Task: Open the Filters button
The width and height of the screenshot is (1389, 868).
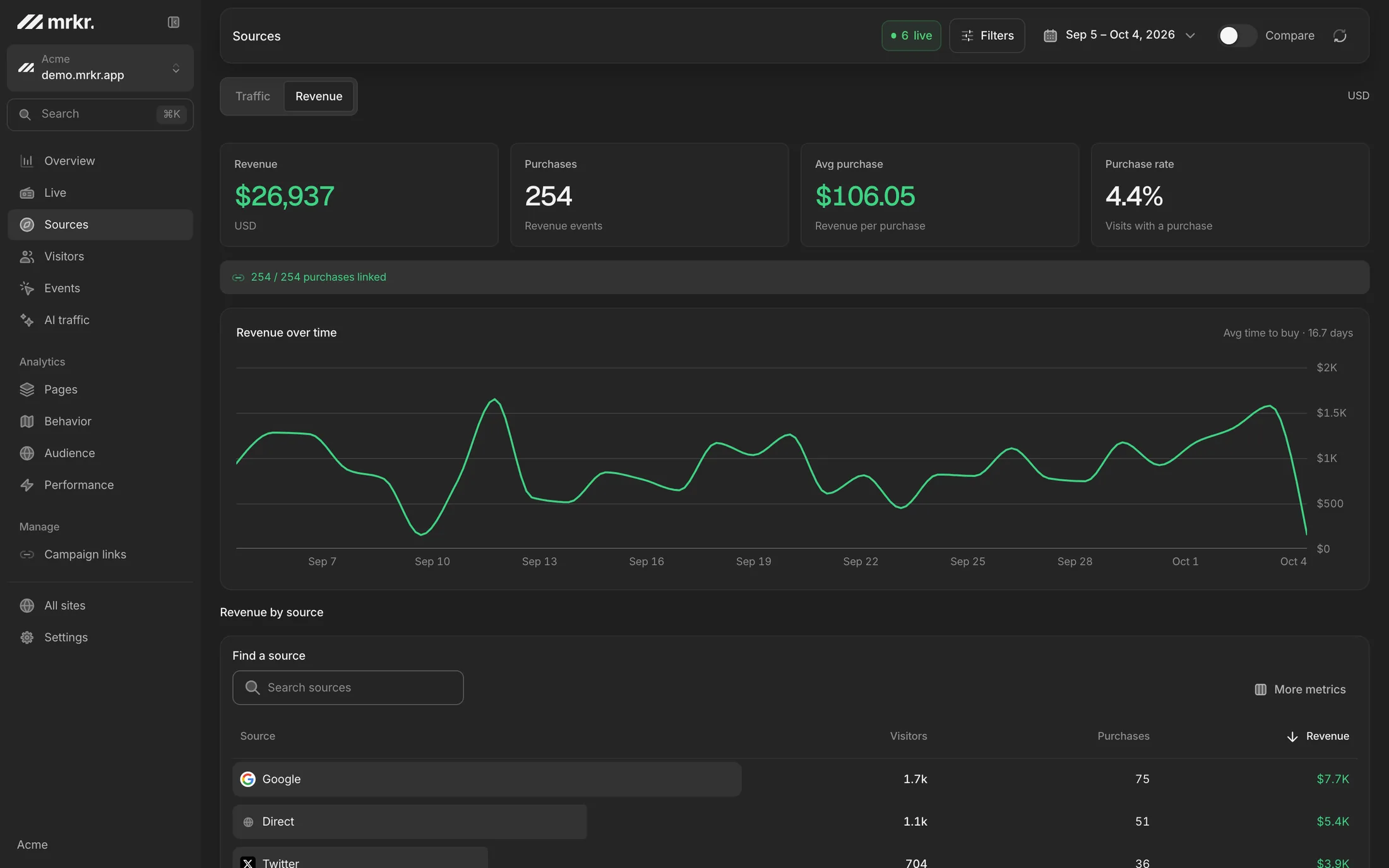Action: click(987, 35)
